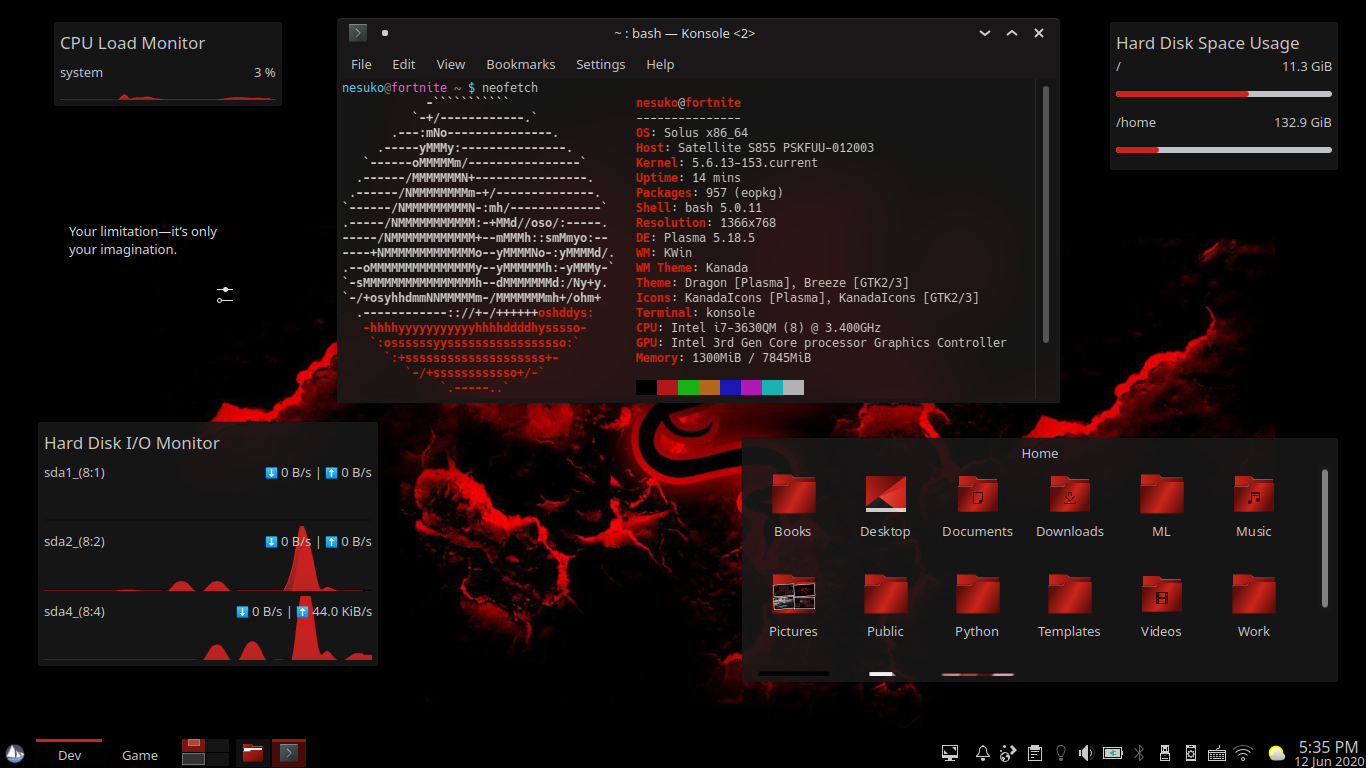
Task: Click the "Hard Disk Space Usage" title
Action: (1207, 43)
